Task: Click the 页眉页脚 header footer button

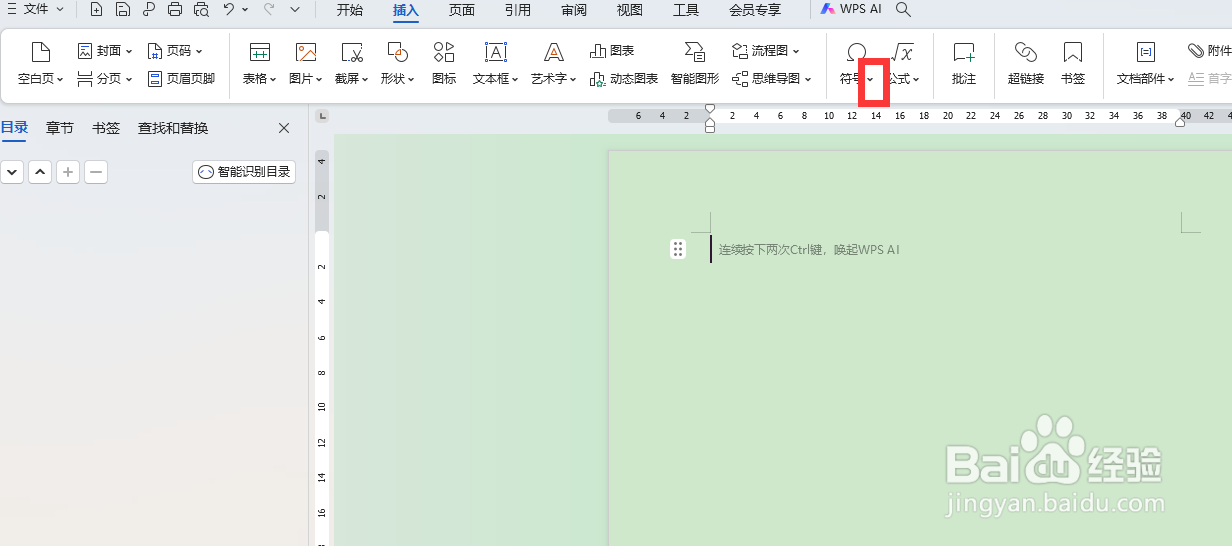Action: 181,78
